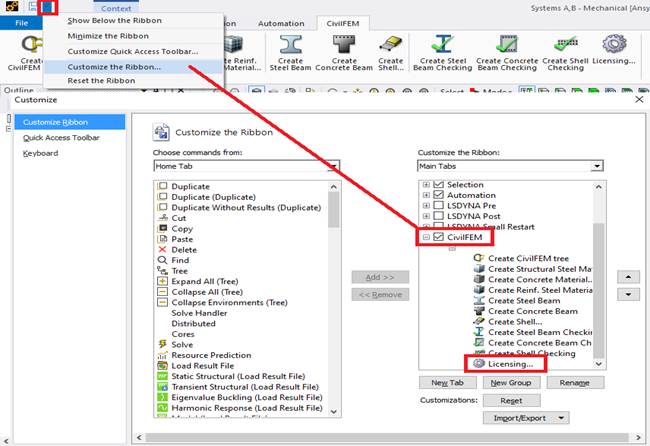Click the dialog horizontal scrollbar at bottom
650x446 pixels.
[x=388, y=437]
